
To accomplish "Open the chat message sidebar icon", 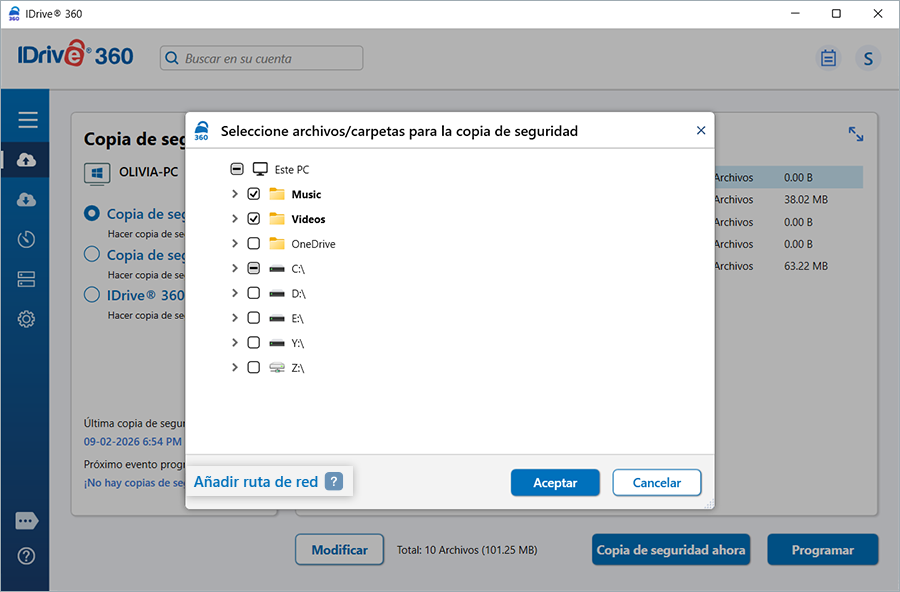I will [26, 521].
